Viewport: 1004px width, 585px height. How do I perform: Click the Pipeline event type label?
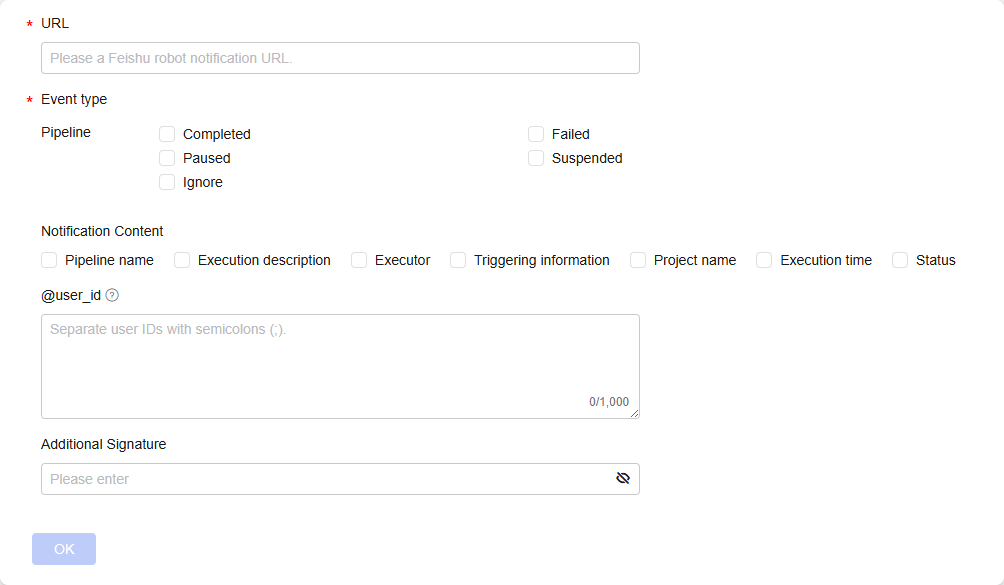66,132
